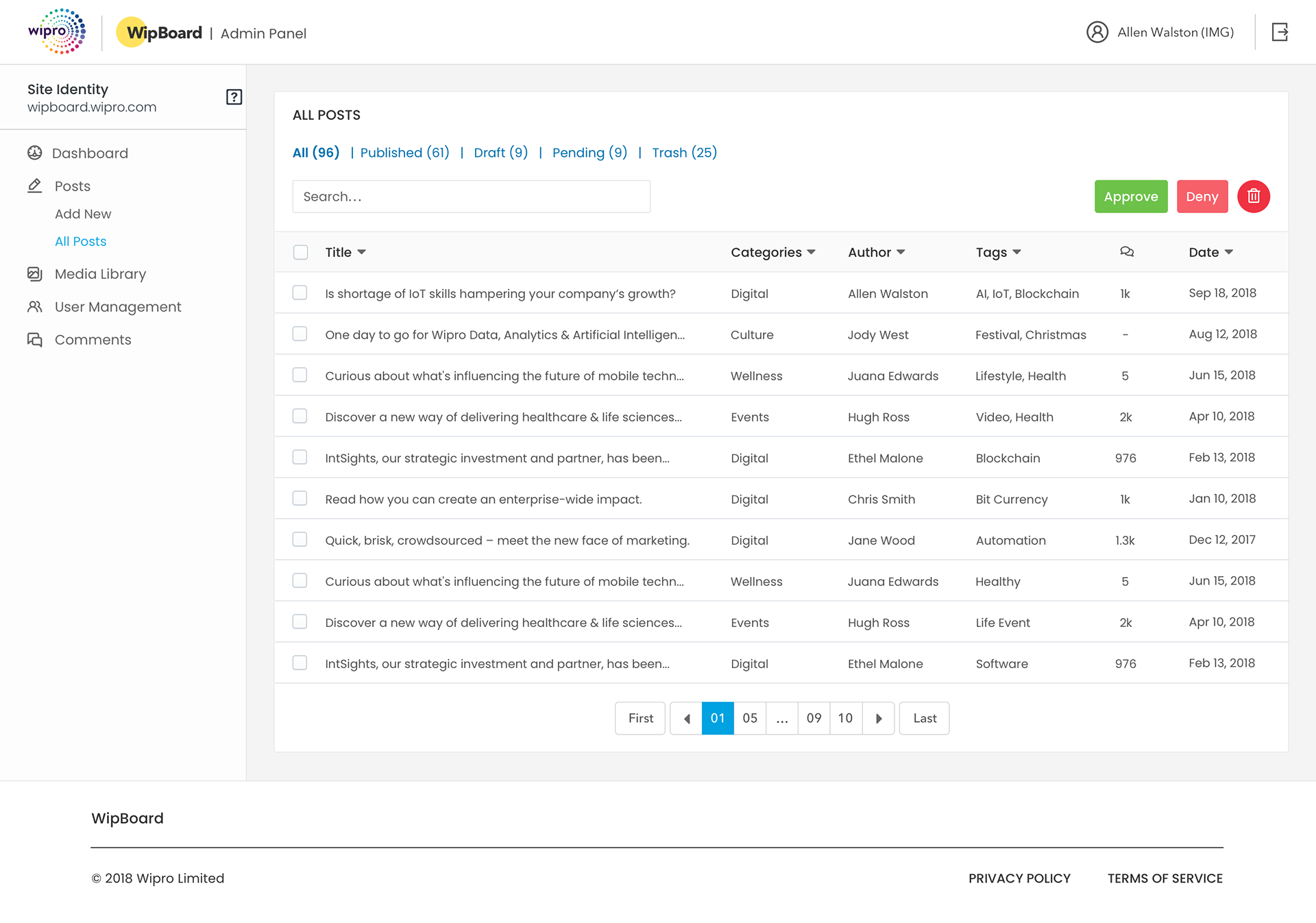The width and height of the screenshot is (1316, 923).
Task: Open the Categories filter dropdown
Action: (812, 252)
